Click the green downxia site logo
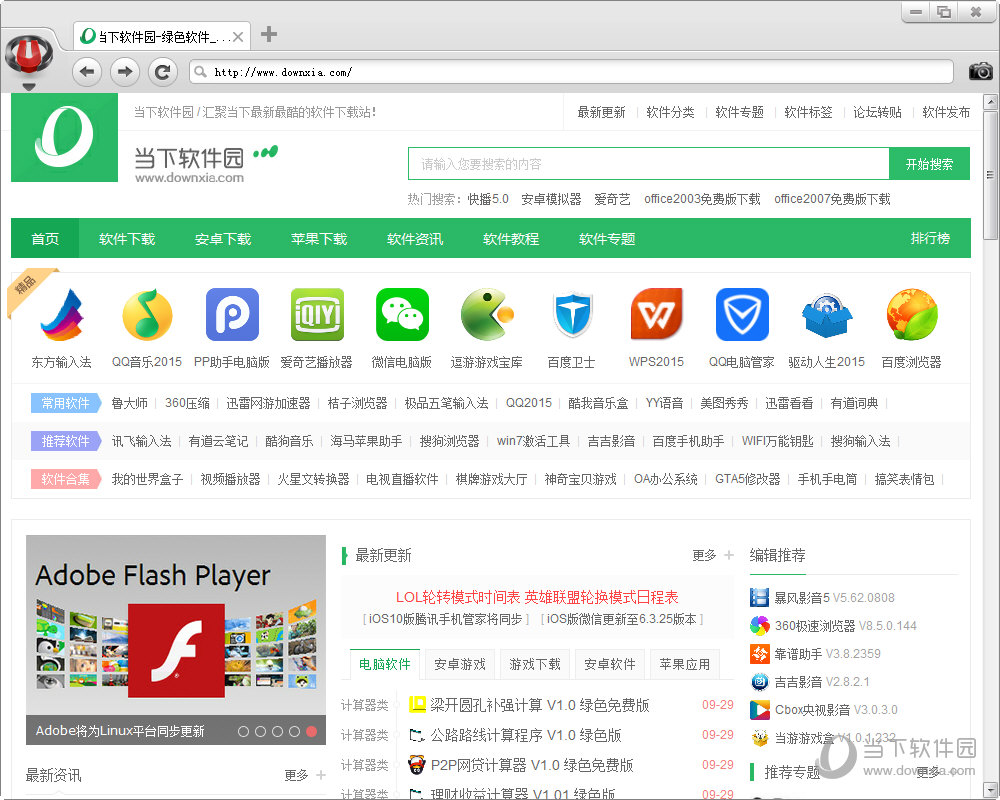 coord(64,137)
